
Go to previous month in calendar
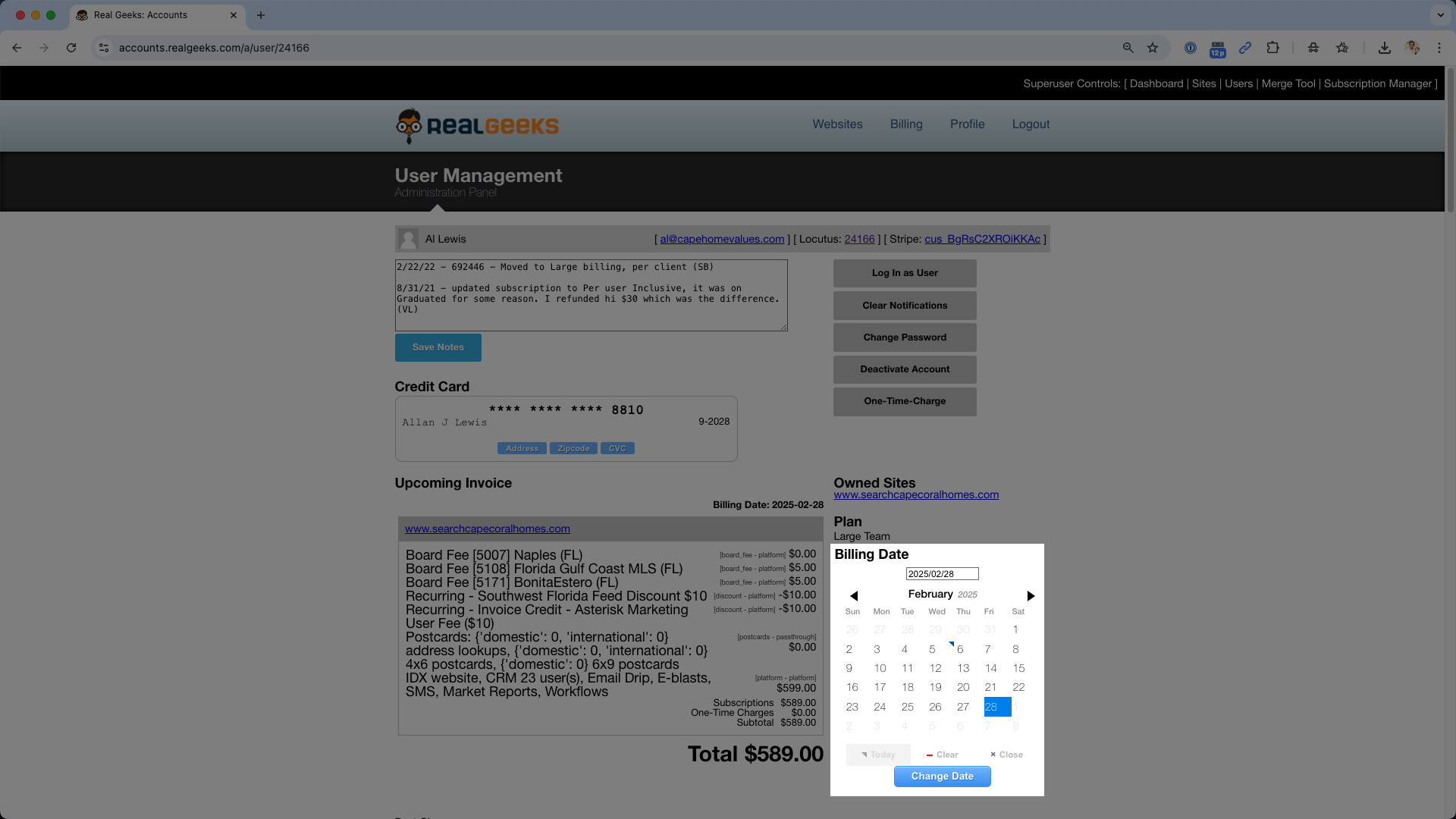tap(854, 596)
